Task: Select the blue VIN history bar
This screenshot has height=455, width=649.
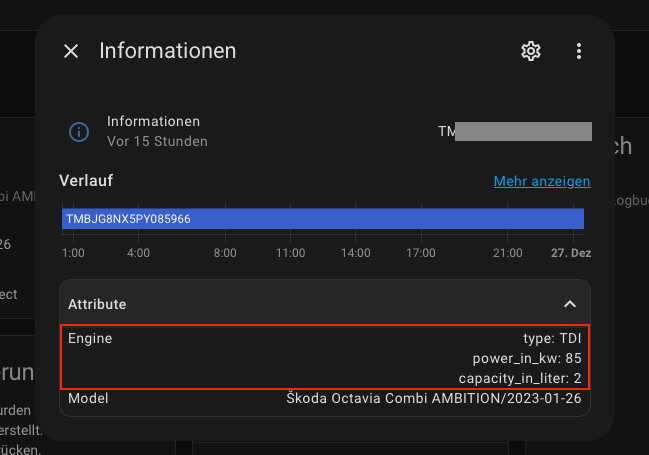Action: [323, 219]
